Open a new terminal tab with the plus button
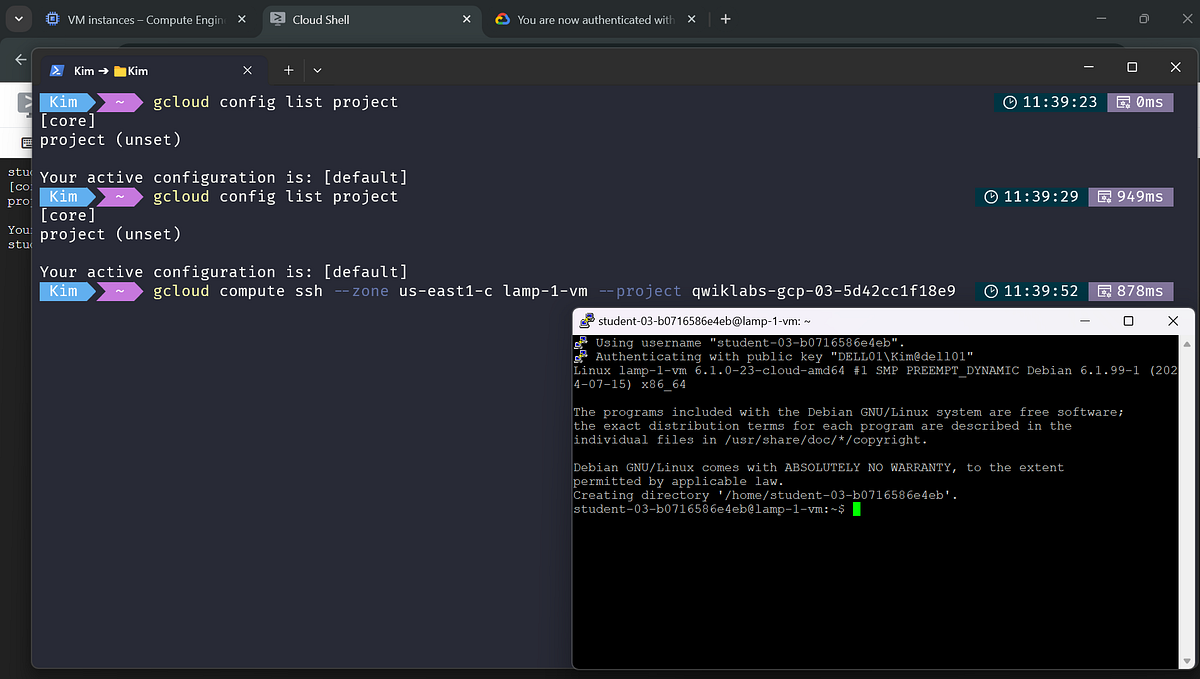This screenshot has height=679, width=1200. 288,70
